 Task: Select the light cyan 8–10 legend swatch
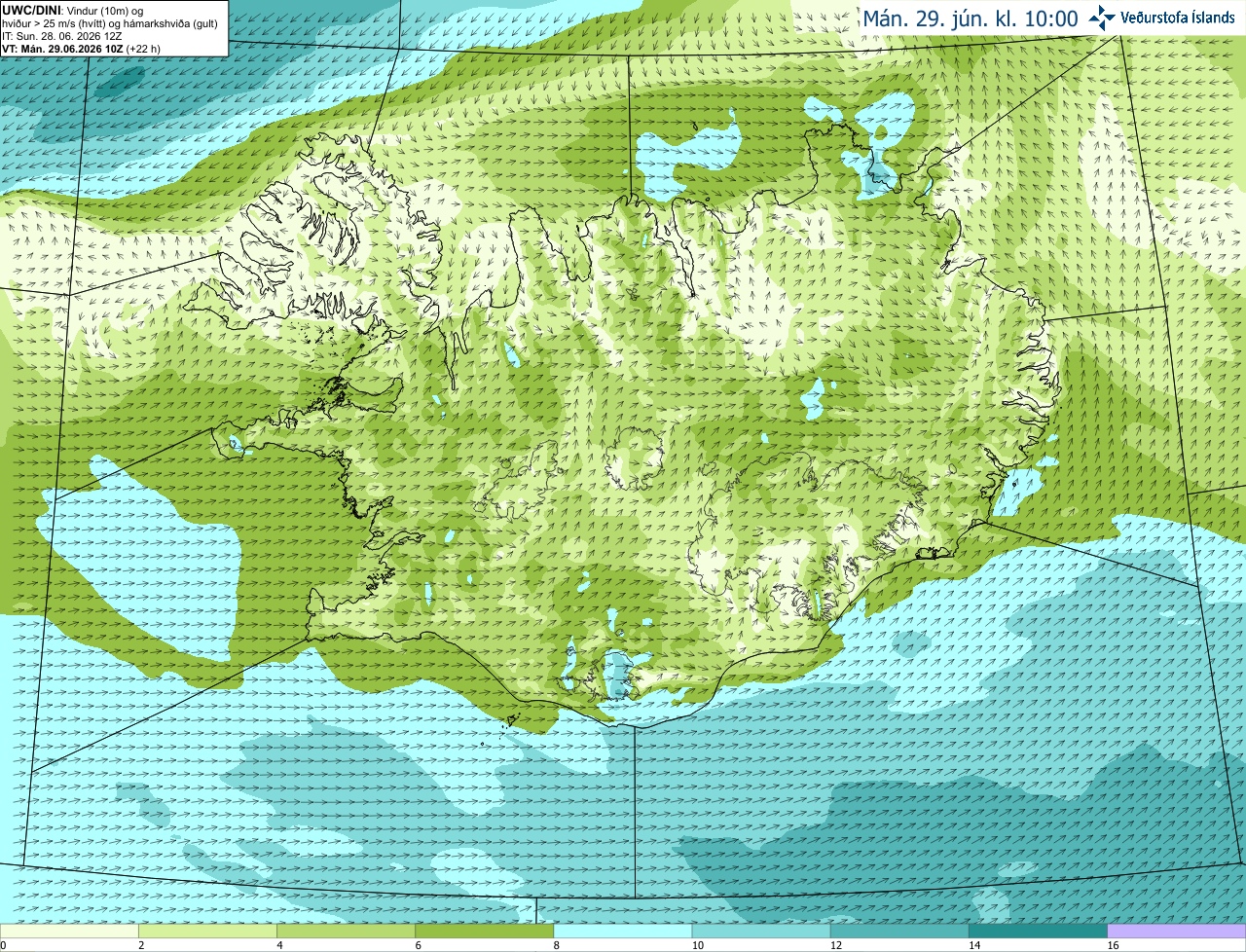click(x=623, y=931)
